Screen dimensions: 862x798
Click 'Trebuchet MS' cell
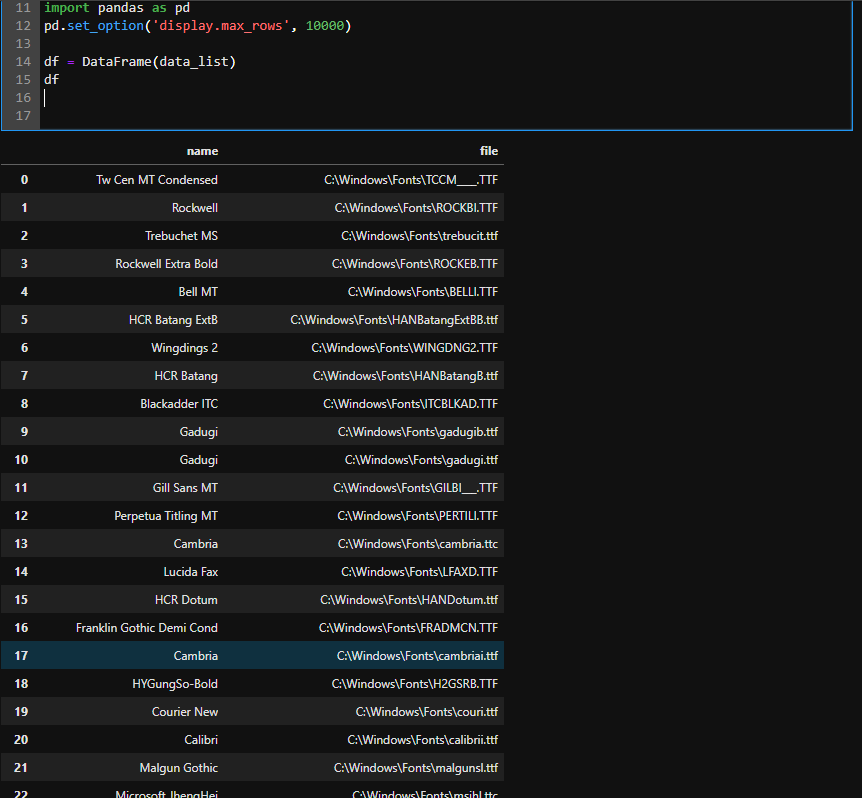tap(181, 236)
